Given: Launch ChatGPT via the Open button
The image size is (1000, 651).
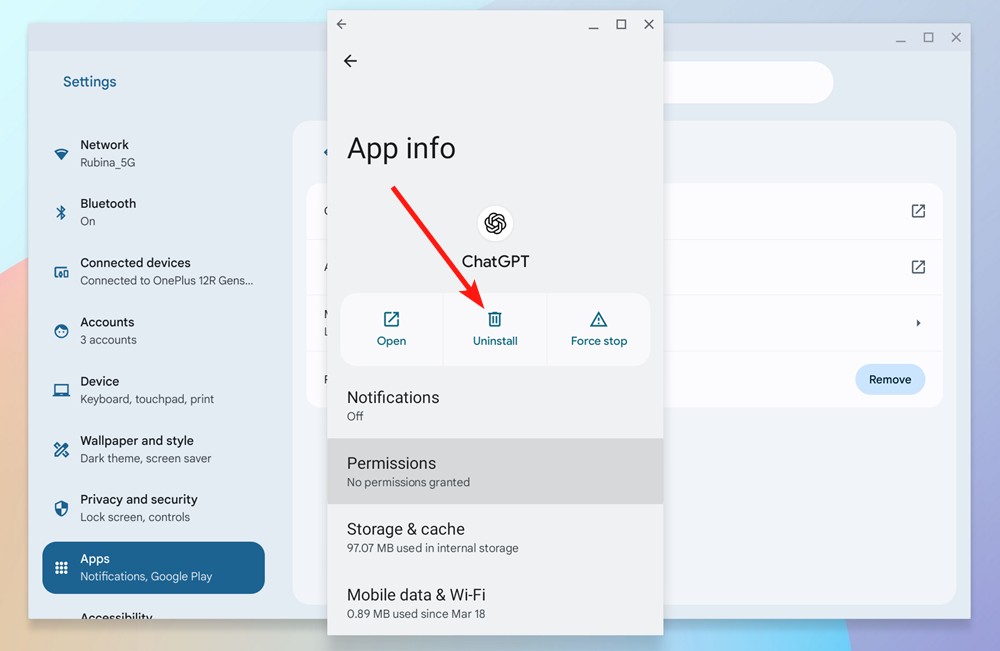Looking at the screenshot, I should point(391,329).
